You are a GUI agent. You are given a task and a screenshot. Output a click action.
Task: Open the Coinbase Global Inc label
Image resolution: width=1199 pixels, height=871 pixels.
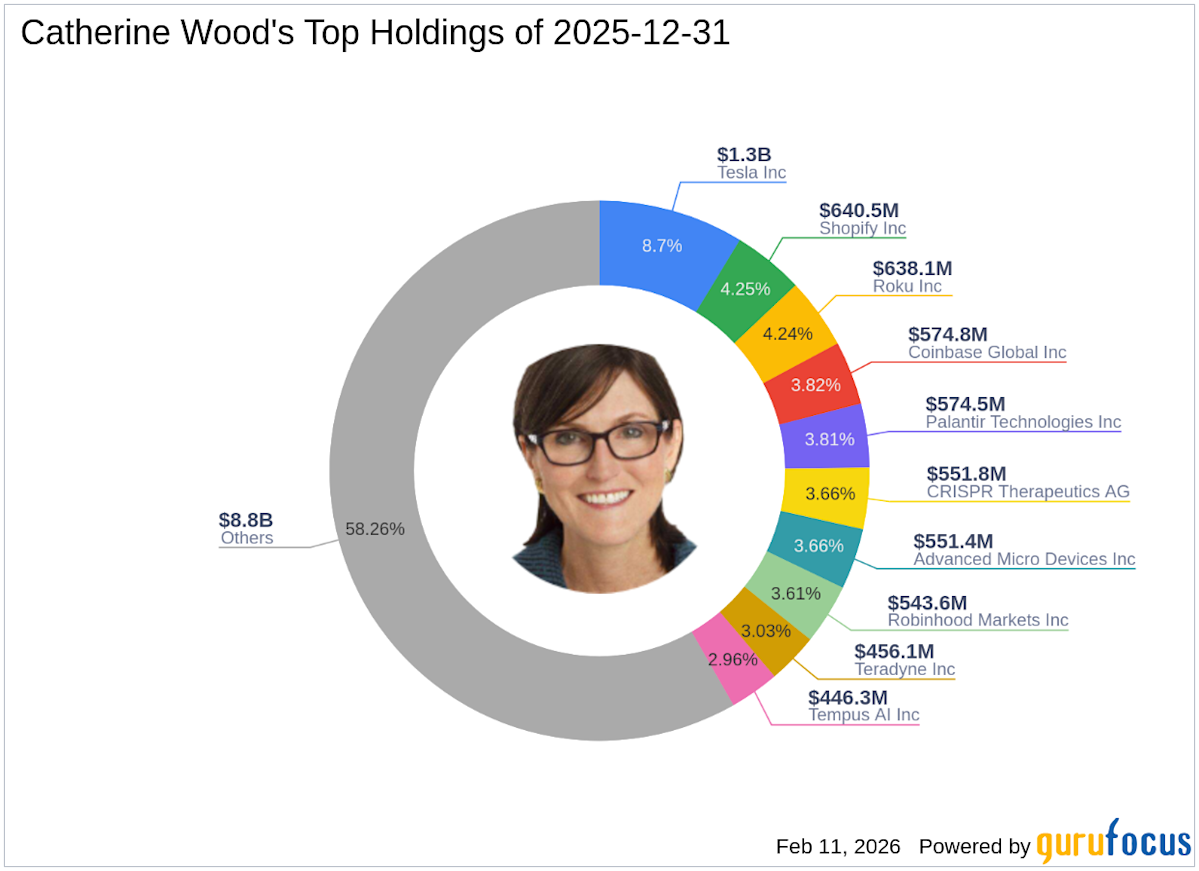pos(986,352)
